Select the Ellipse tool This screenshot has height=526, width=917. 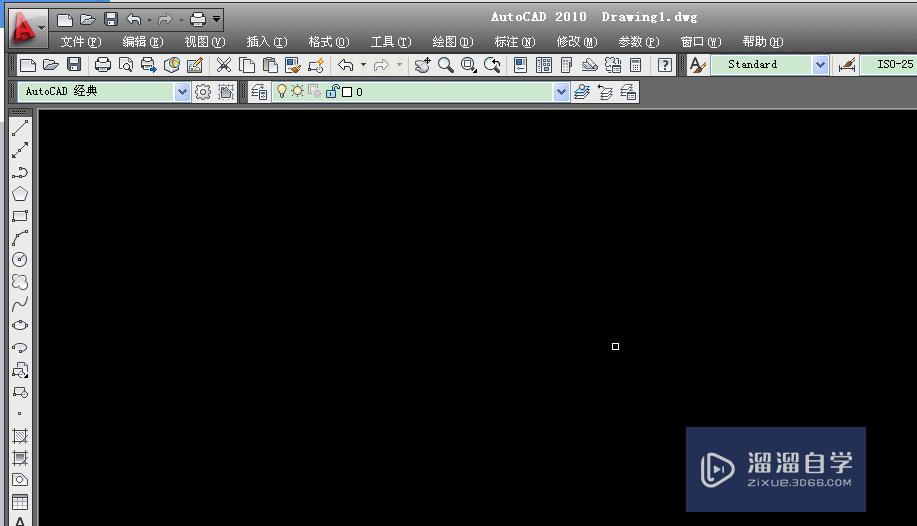[x=20, y=325]
